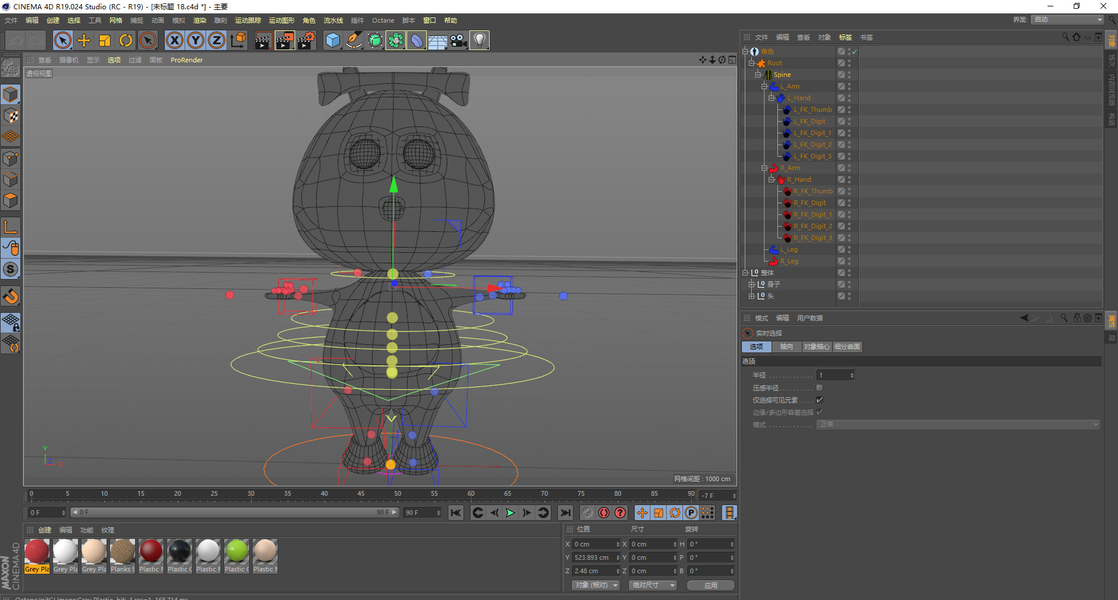Screen dimensions: 1118x600
Task: Render to Picture Viewer
Action: pos(284,41)
